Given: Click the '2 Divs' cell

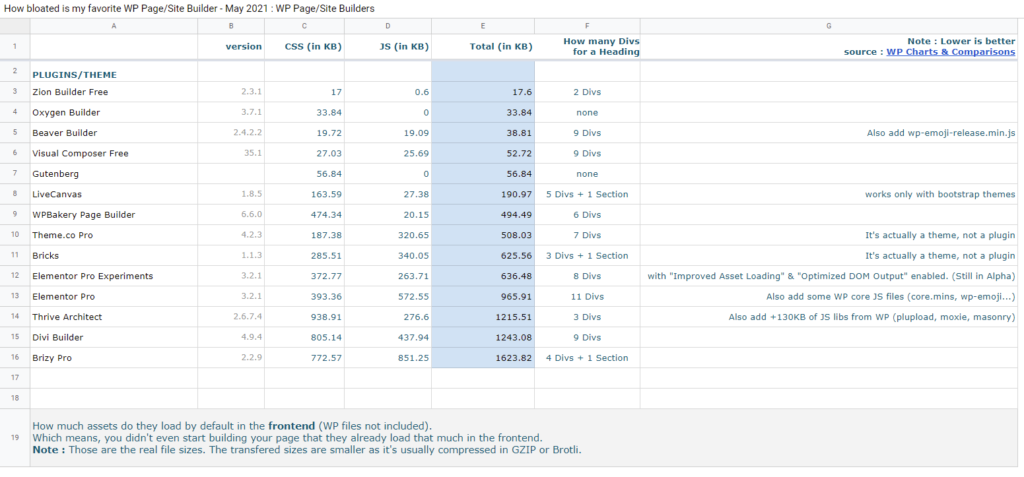Looking at the screenshot, I should (x=587, y=92).
